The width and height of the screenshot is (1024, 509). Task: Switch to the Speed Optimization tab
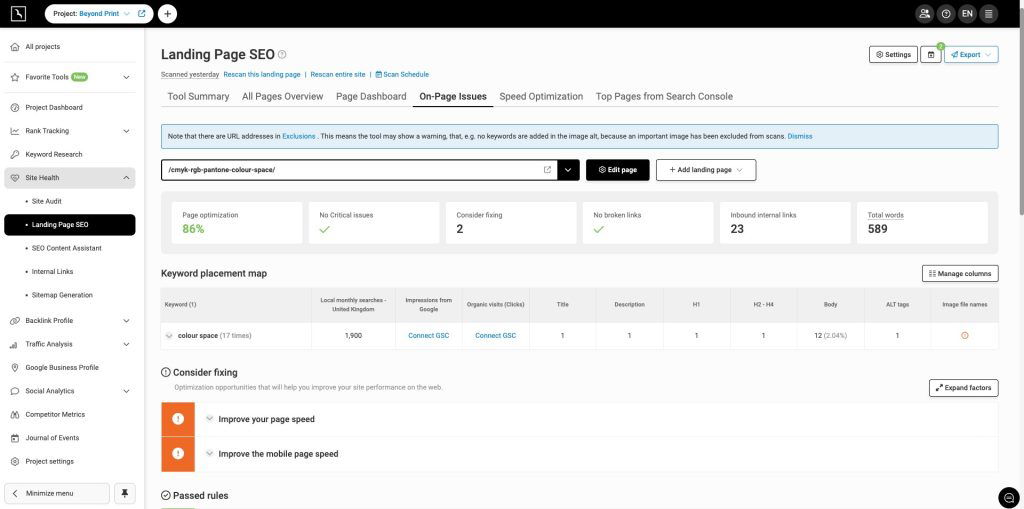coord(541,97)
